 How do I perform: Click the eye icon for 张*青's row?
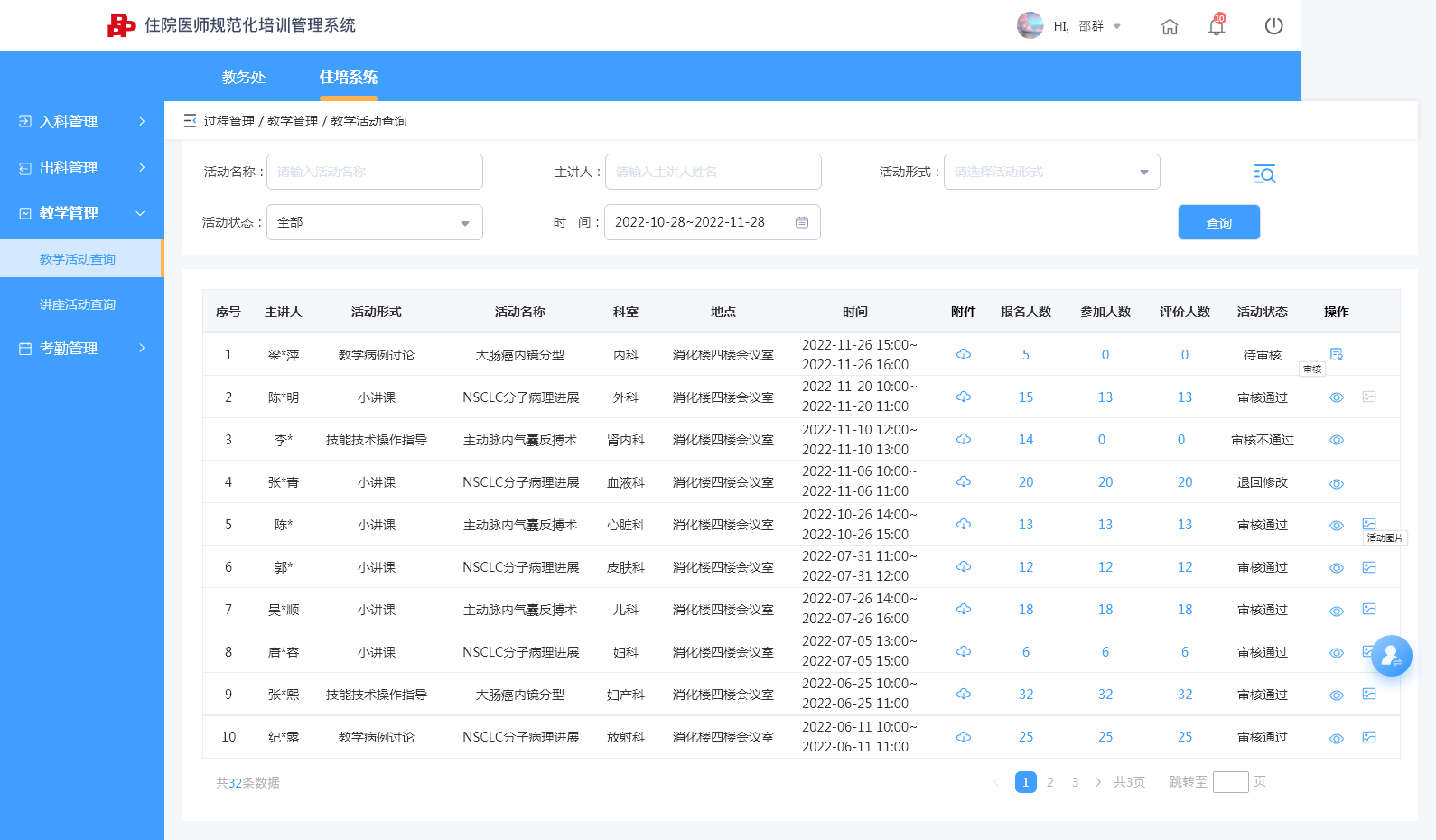[x=1337, y=484]
